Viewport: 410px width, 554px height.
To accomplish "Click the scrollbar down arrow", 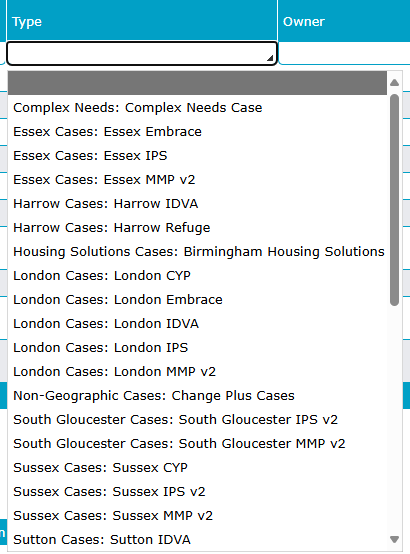I will pos(394,539).
